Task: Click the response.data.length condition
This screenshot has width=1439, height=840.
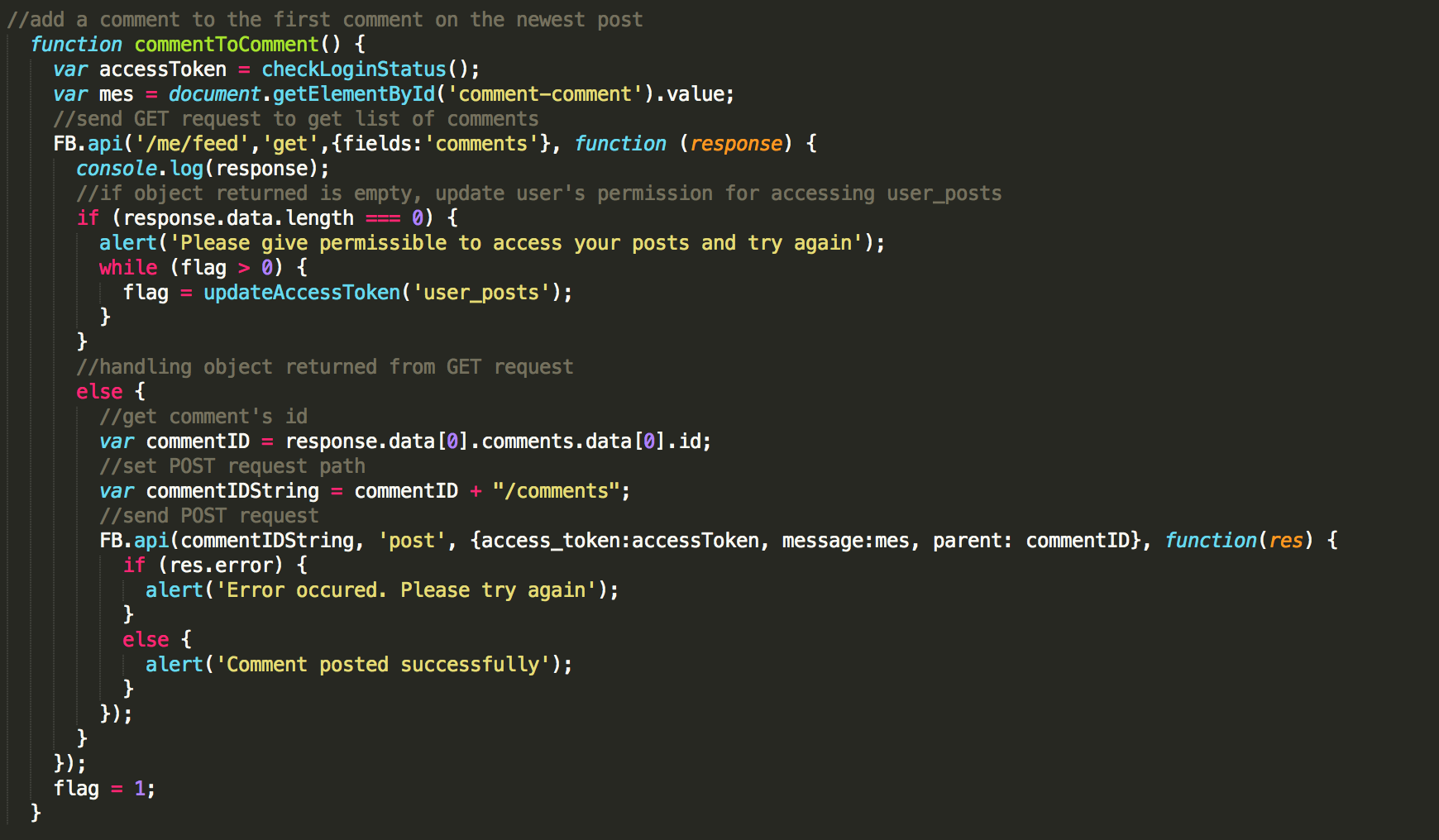Action: (x=238, y=218)
